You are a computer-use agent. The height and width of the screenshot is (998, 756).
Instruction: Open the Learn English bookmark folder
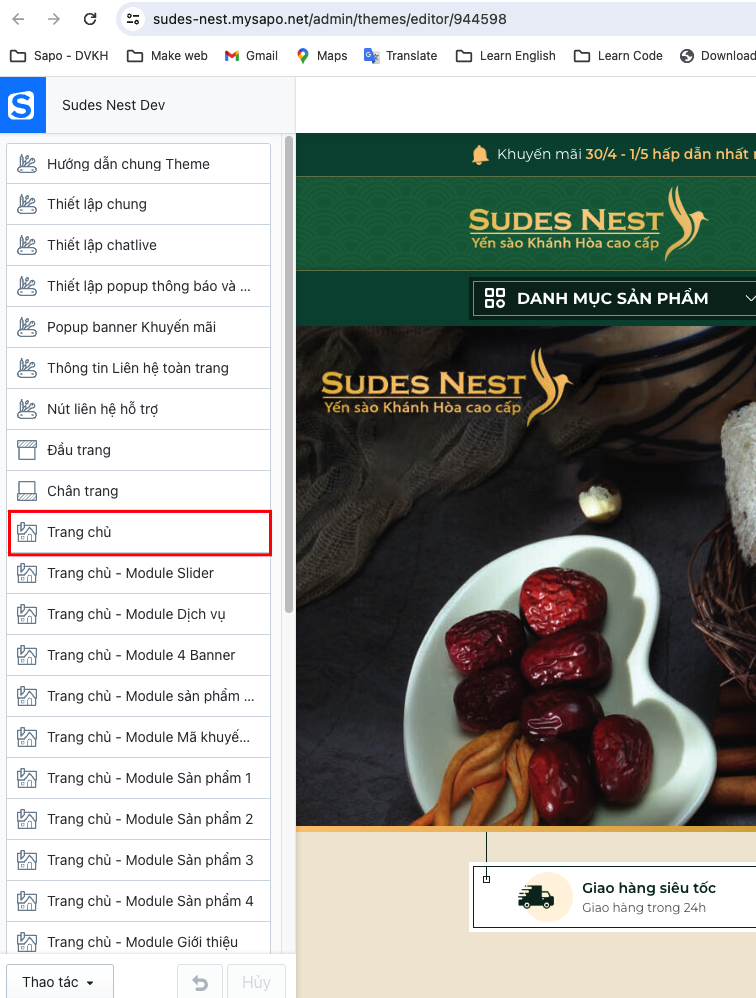(x=506, y=56)
